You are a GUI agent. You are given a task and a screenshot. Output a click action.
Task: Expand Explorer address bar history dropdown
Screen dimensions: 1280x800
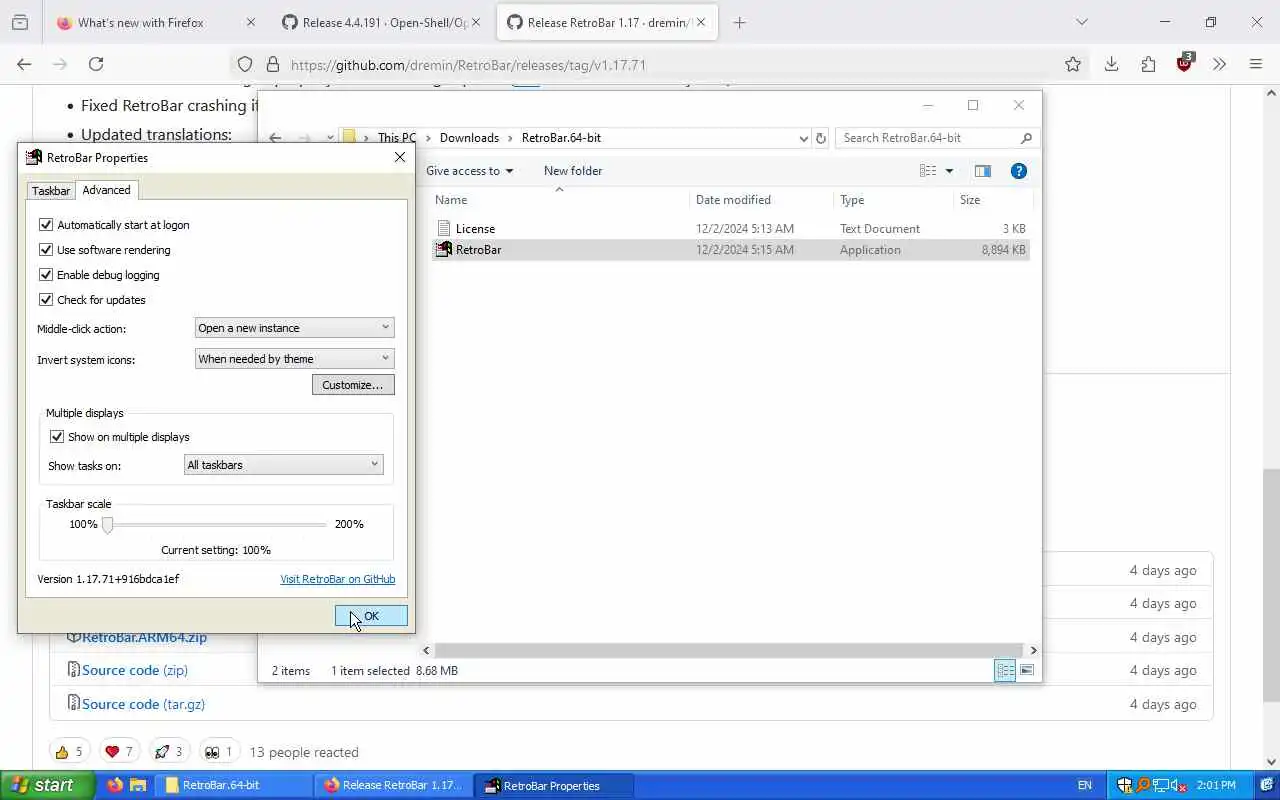[803, 138]
